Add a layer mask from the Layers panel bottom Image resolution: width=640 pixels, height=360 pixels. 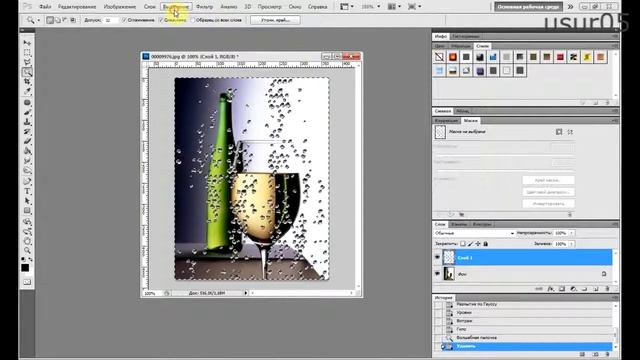pos(562,289)
